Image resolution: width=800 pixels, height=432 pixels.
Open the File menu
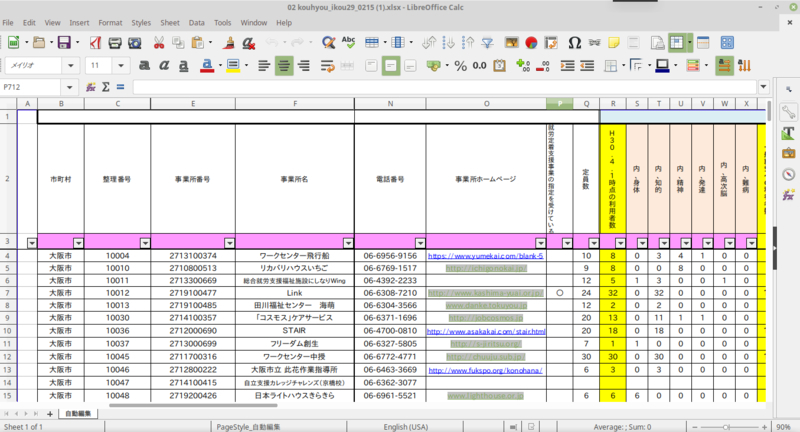(8, 22)
